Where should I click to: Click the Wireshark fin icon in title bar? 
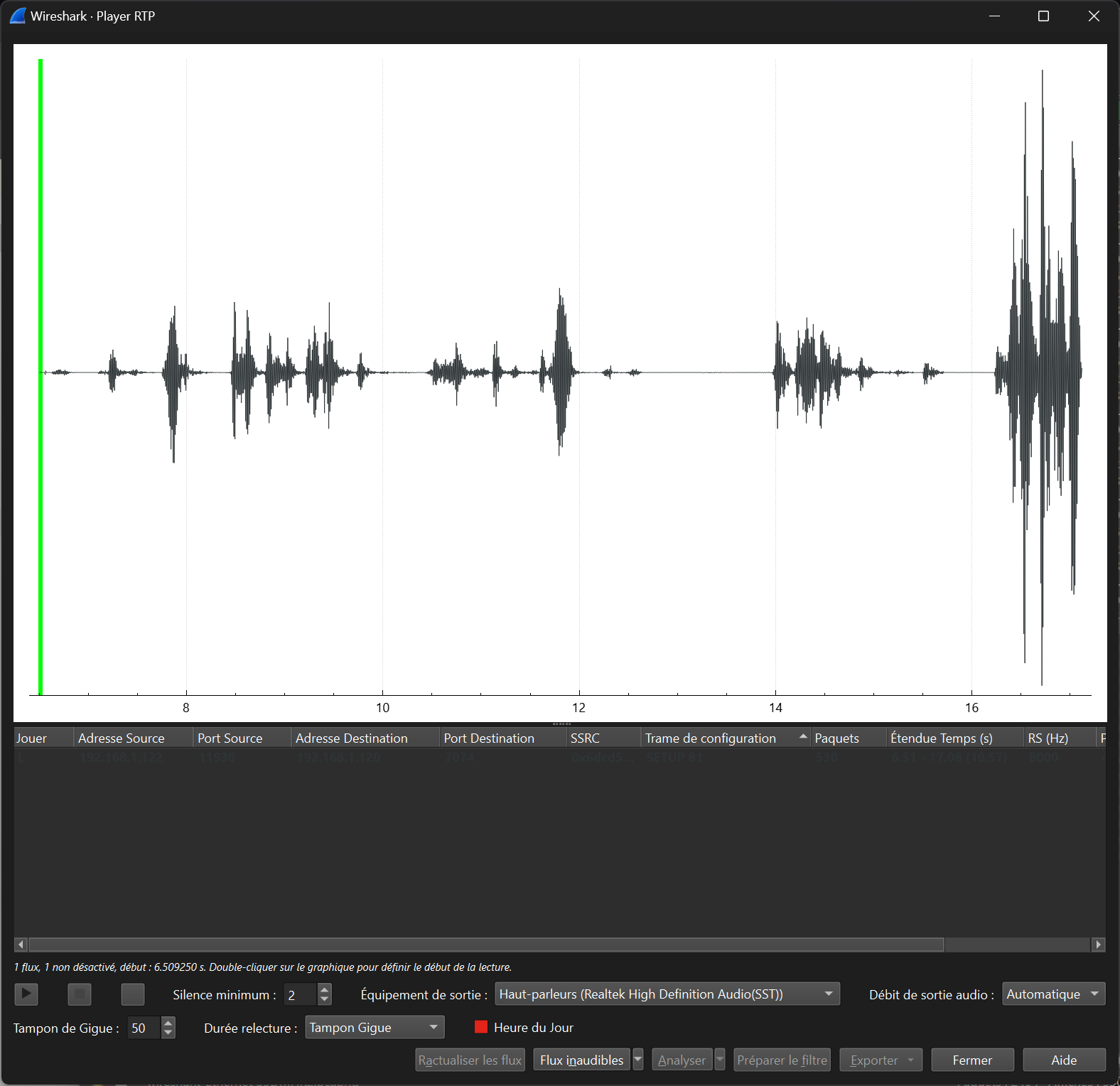click(x=18, y=16)
